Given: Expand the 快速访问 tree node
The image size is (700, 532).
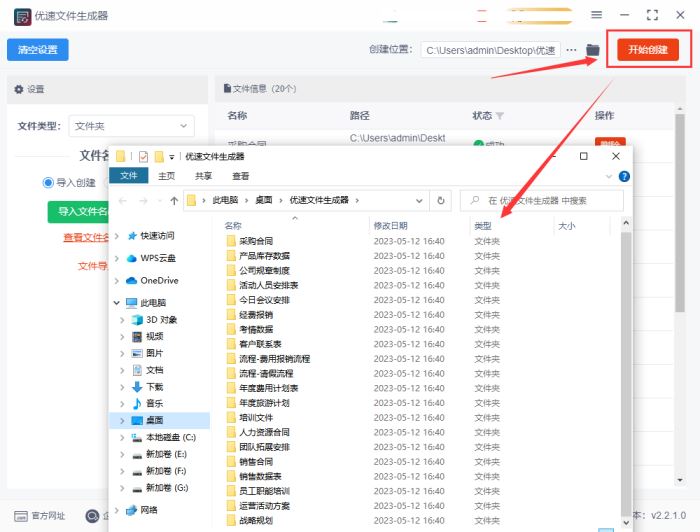Looking at the screenshot, I should (x=117, y=236).
